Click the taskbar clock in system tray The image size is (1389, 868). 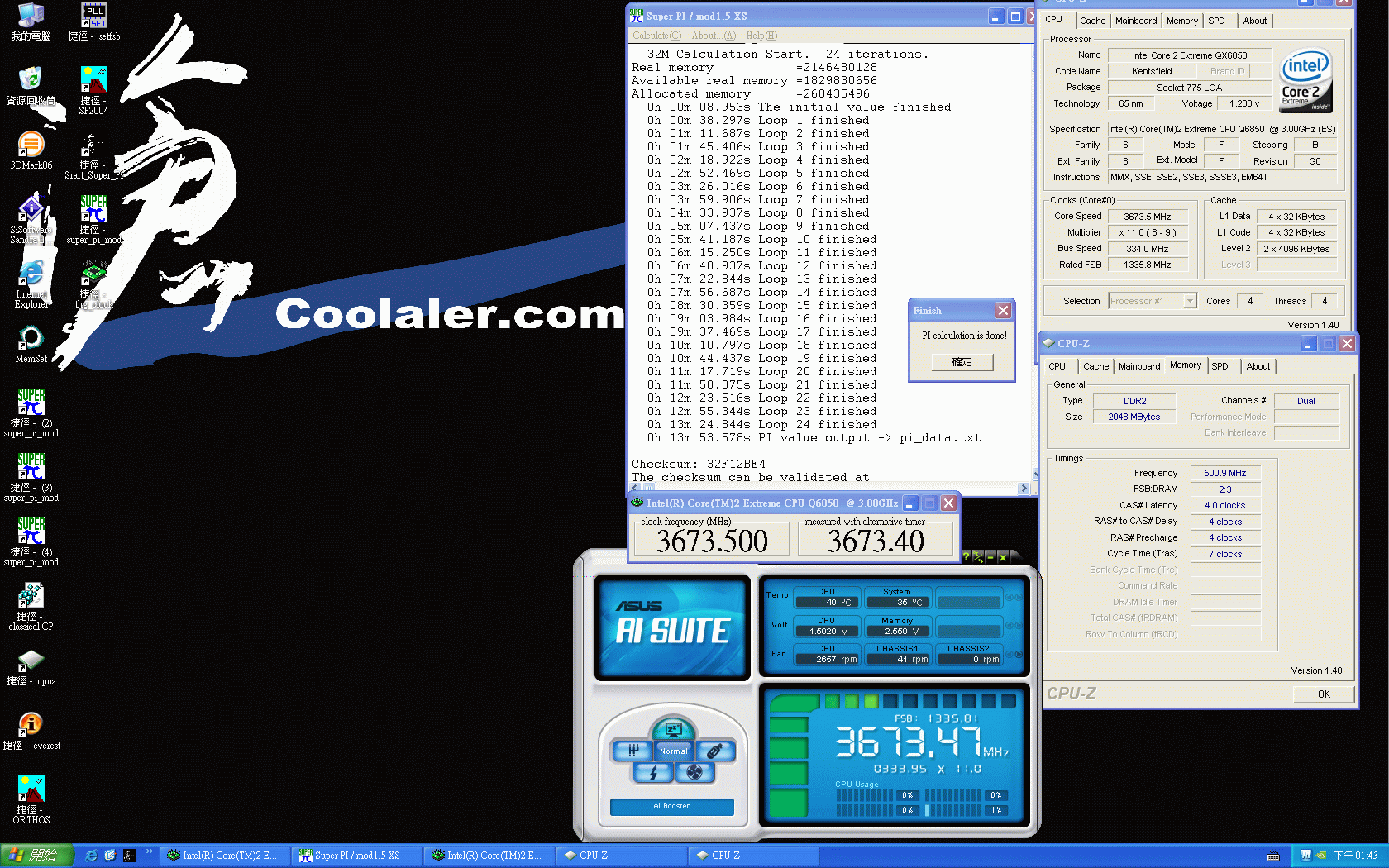(1356, 856)
